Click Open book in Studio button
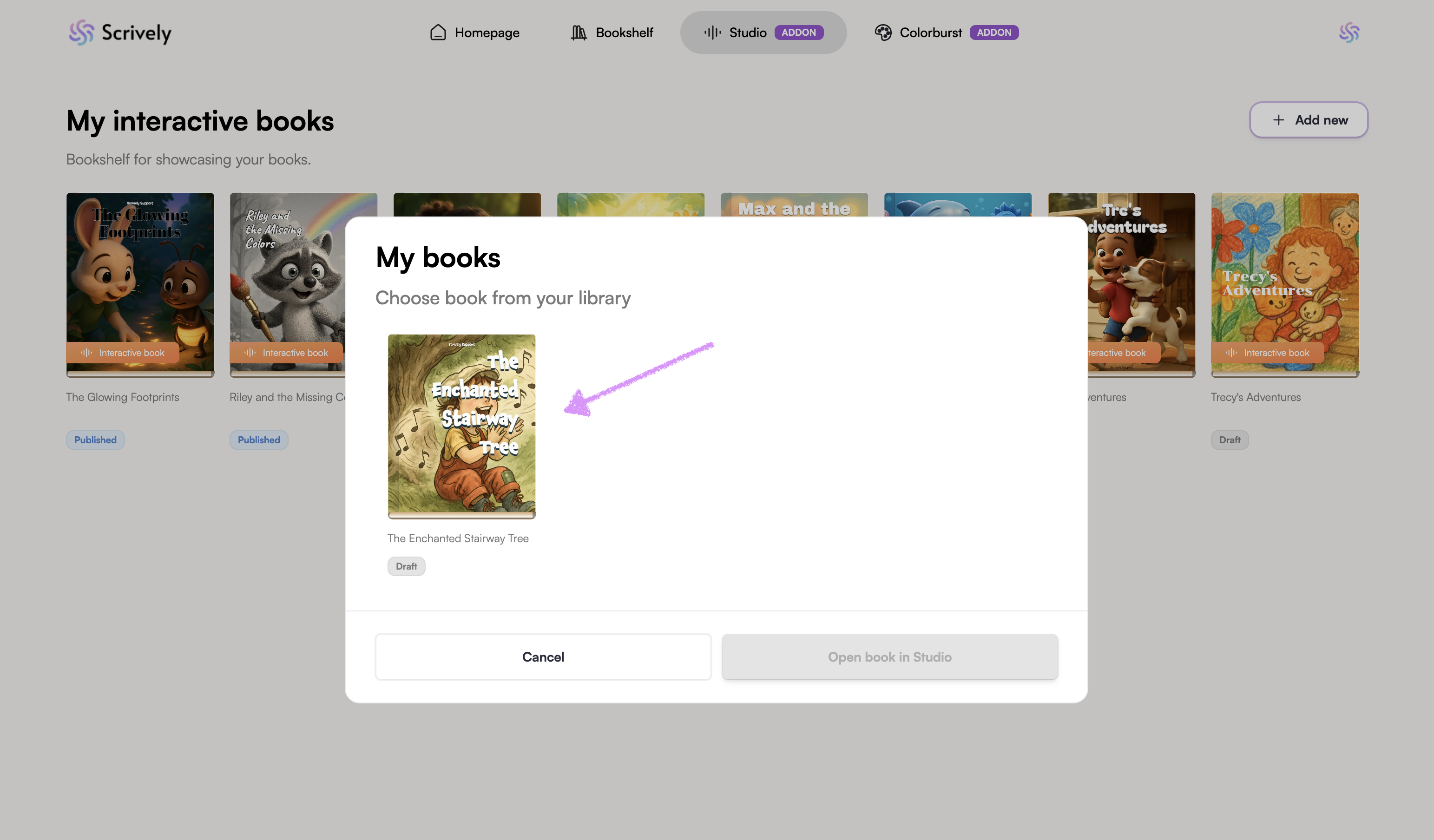The height and width of the screenshot is (840, 1434). click(x=889, y=657)
